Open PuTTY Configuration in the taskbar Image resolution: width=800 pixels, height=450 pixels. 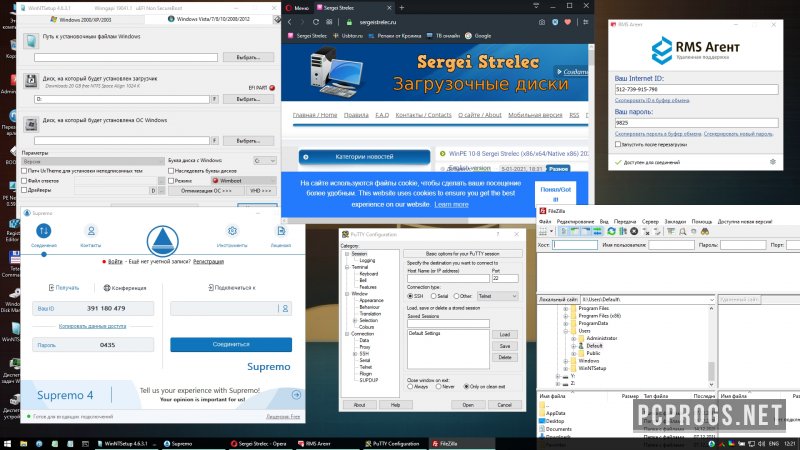click(x=393, y=444)
